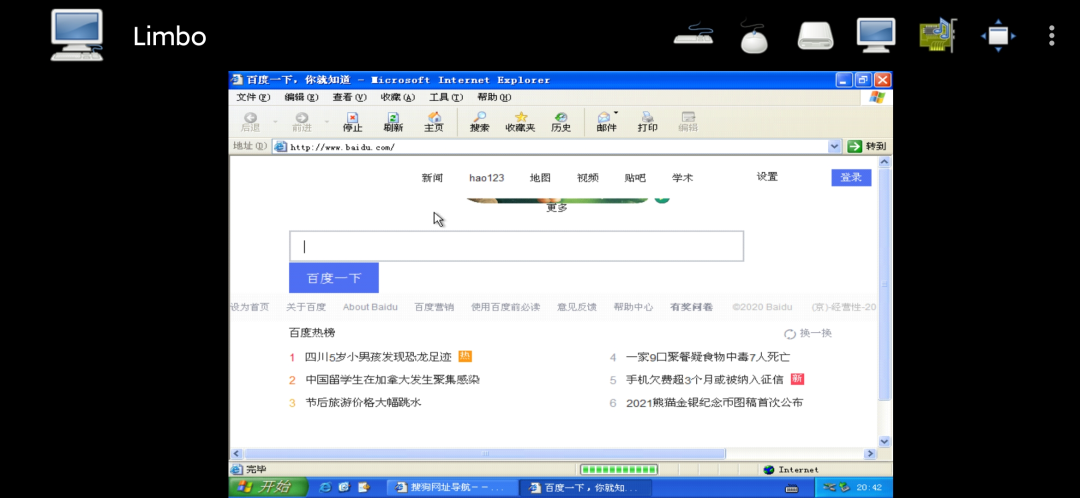Screen dimensions: 1080x498
Task: Expand the address bar dropdown arrow
Action: point(835,146)
